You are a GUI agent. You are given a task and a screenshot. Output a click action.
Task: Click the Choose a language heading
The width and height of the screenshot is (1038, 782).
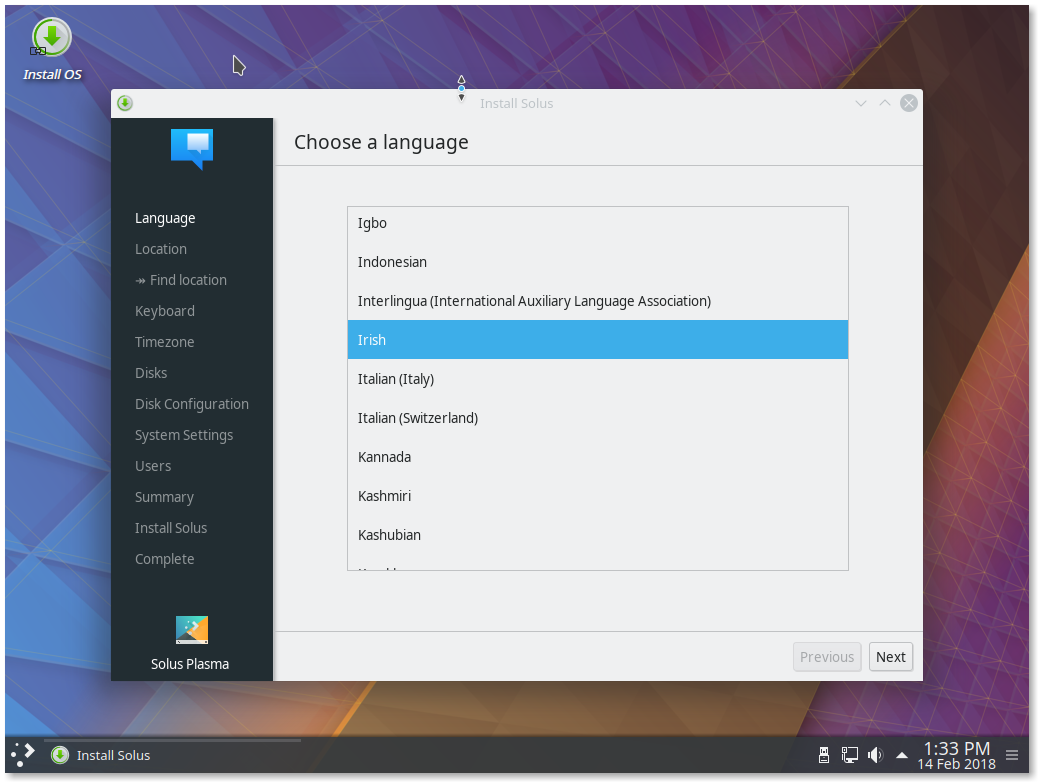[x=381, y=142]
